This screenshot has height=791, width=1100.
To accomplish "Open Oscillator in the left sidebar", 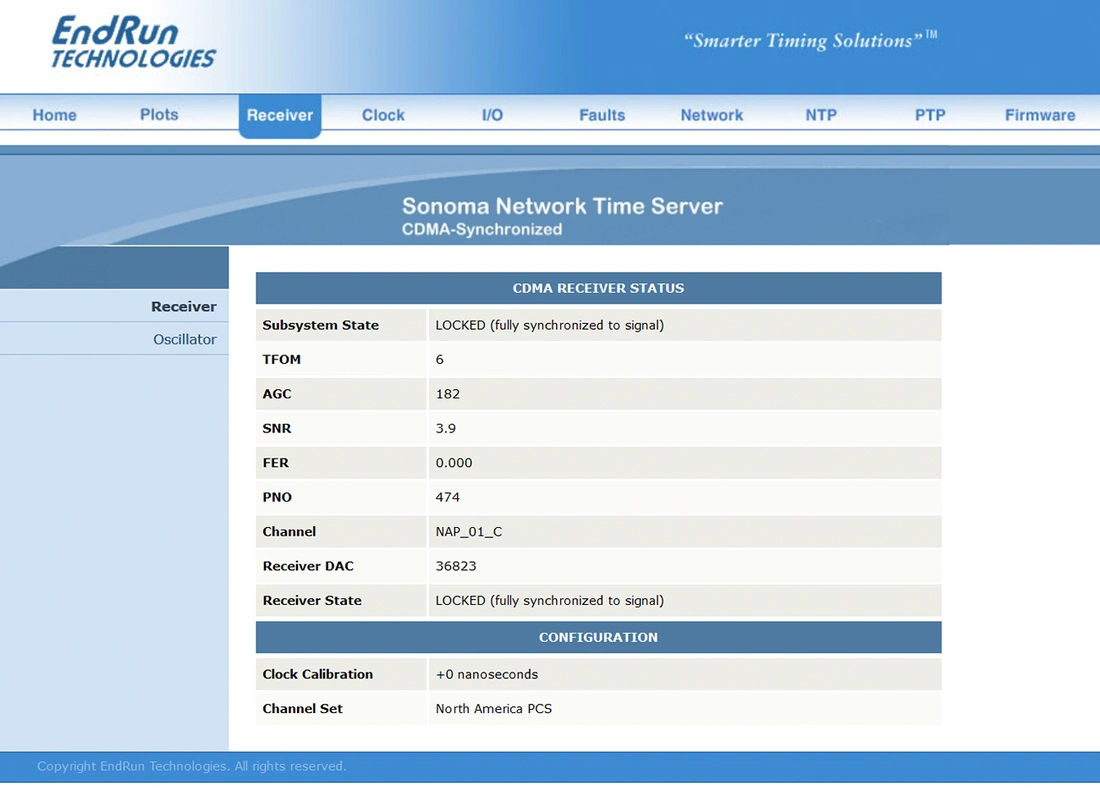I will [185, 339].
